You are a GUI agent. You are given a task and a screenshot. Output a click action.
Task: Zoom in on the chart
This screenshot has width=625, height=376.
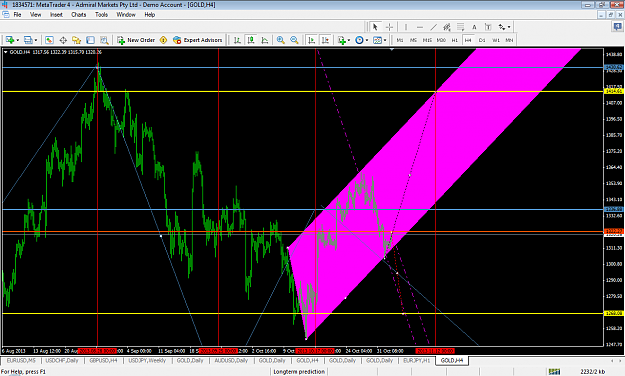[281, 40]
